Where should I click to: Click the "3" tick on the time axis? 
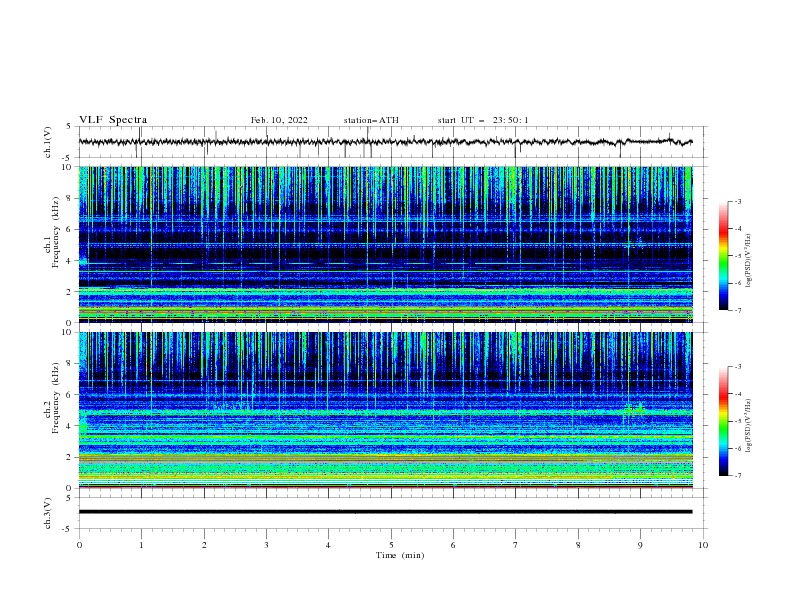click(266, 545)
